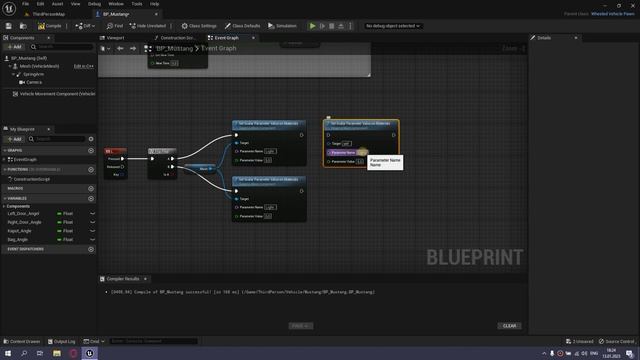The height and width of the screenshot is (360, 640).
Task: Add a new macro with the plus icon
Action: click(91, 189)
